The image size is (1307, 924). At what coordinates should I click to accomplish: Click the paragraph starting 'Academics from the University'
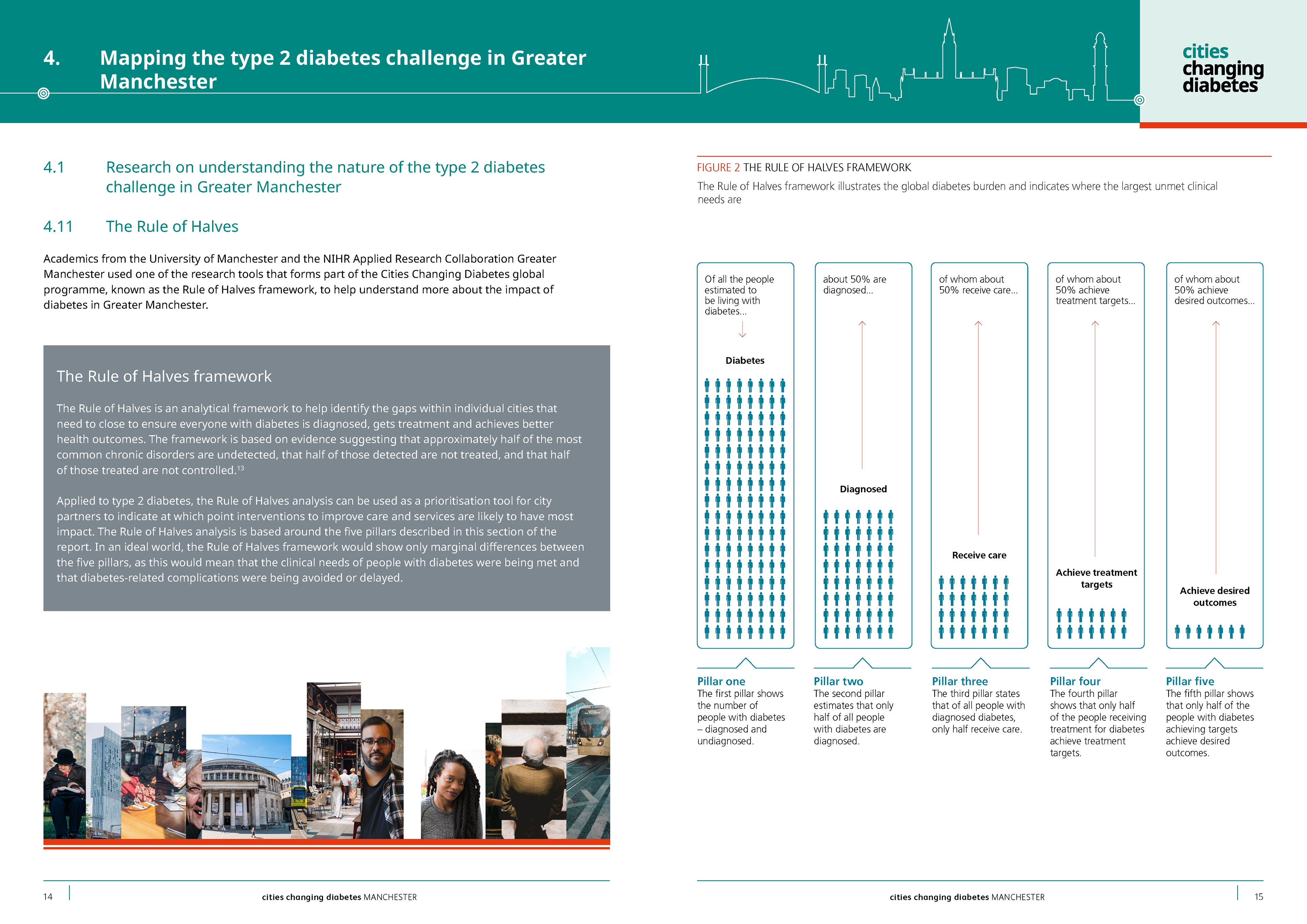point(300,282)
